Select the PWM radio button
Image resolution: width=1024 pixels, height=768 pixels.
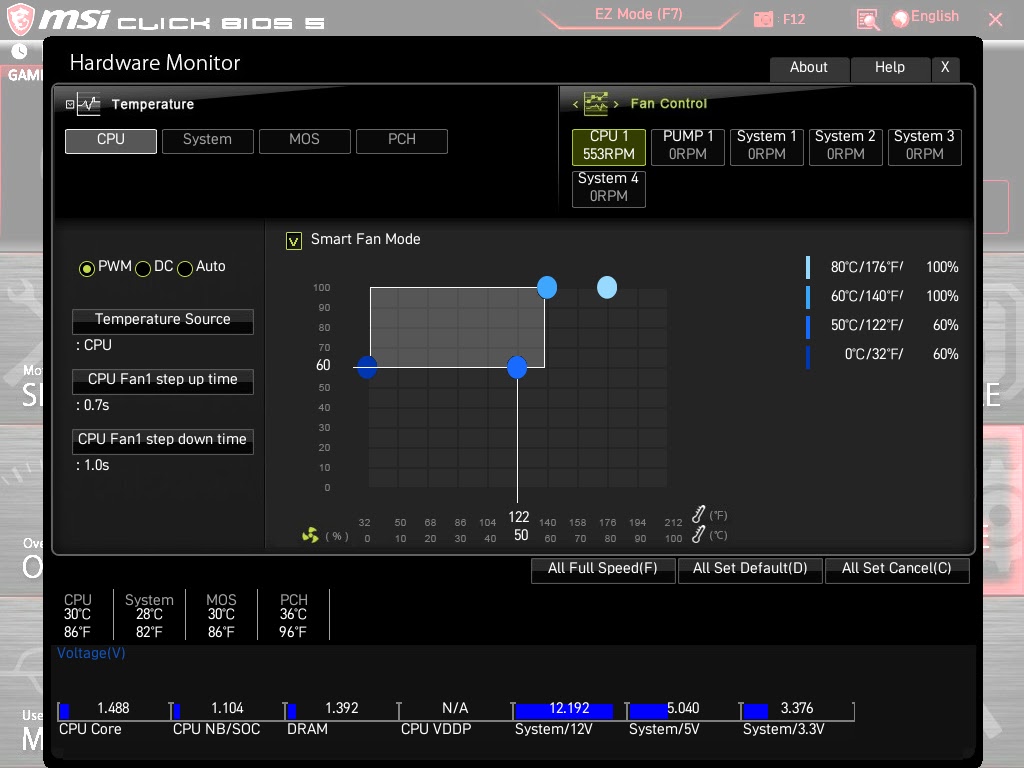(86, 268)
